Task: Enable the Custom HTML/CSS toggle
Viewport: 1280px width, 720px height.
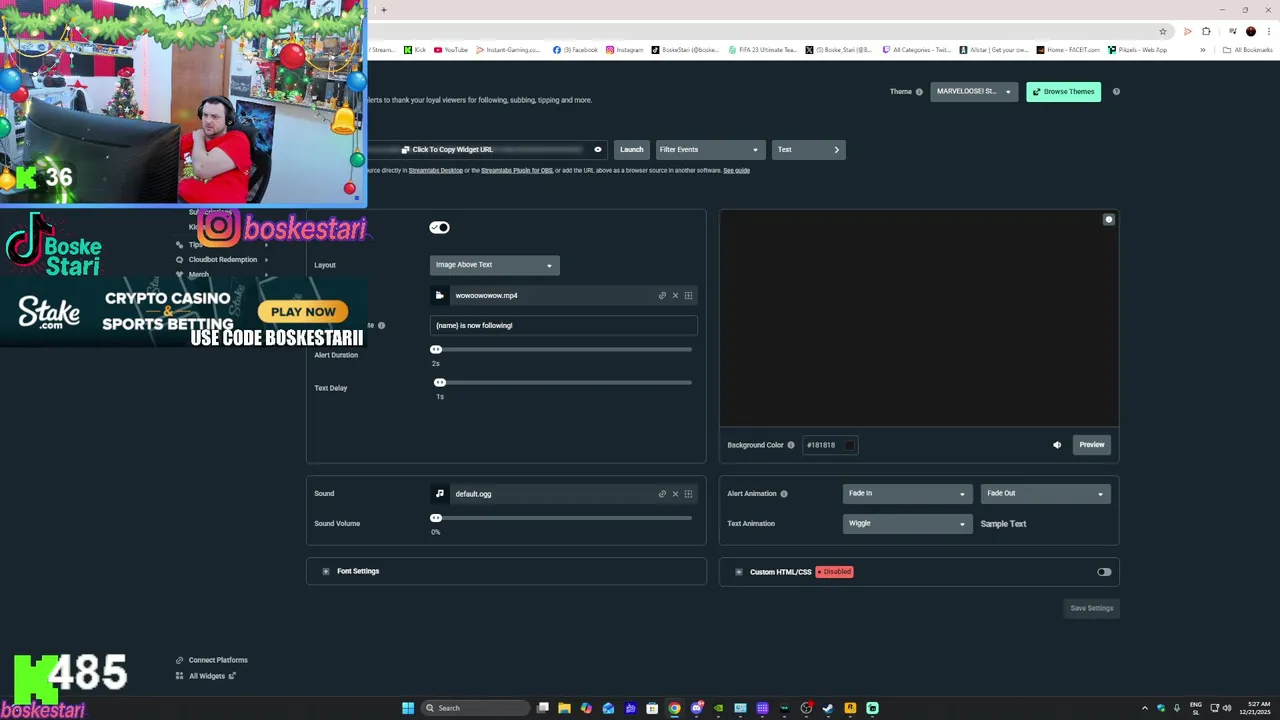Action: (1104, 572)
